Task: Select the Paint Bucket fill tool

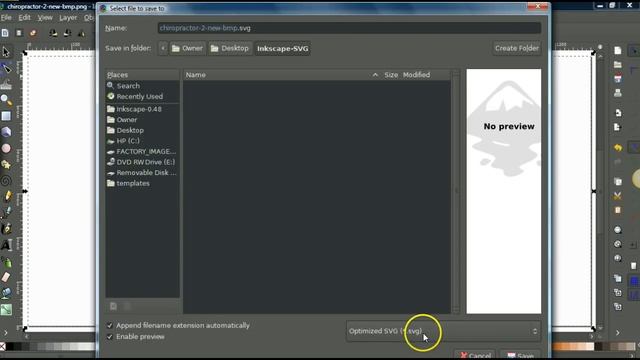Action: 6,293
